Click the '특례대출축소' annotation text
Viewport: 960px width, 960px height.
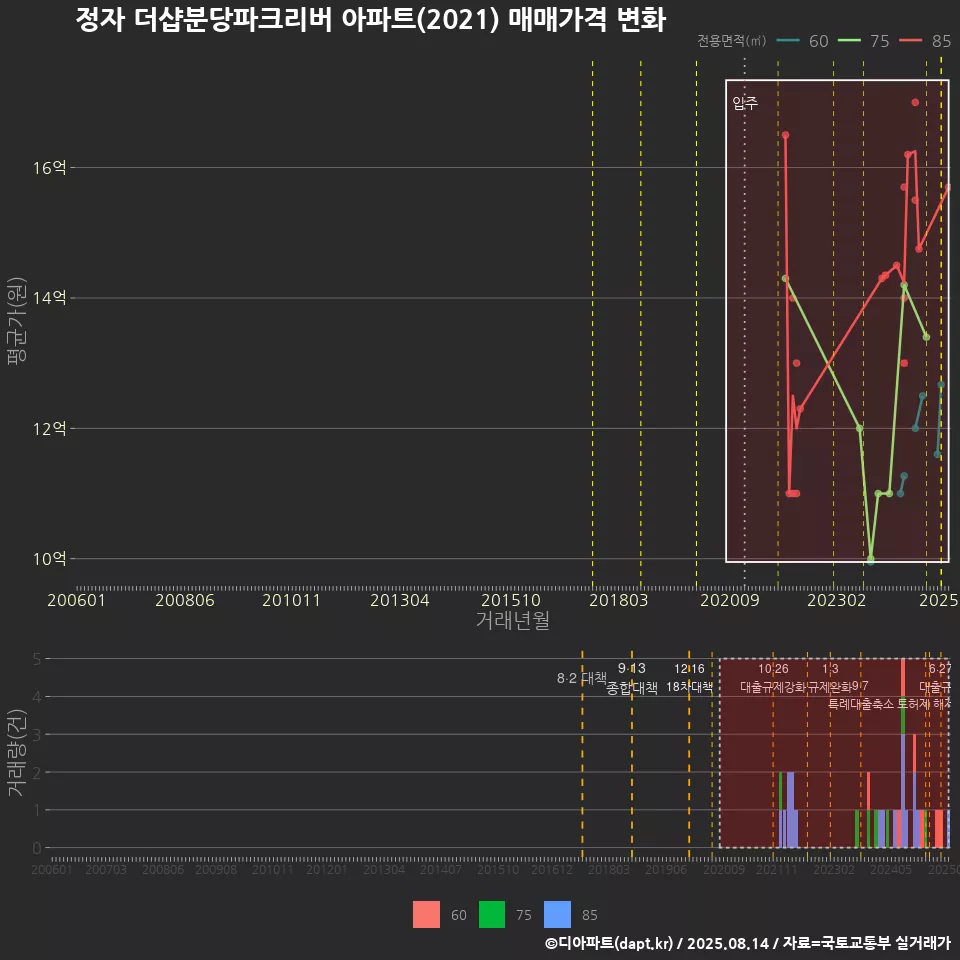click(x=861, y=704)
